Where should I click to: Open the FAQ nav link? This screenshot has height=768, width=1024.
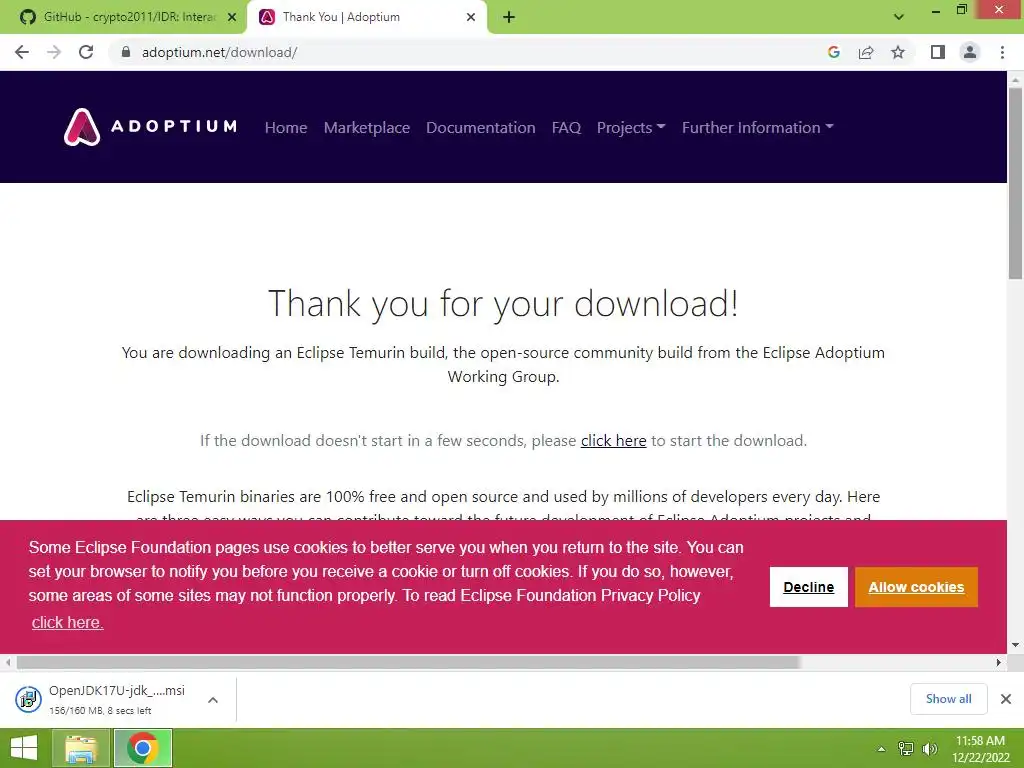tap(566, 127)
